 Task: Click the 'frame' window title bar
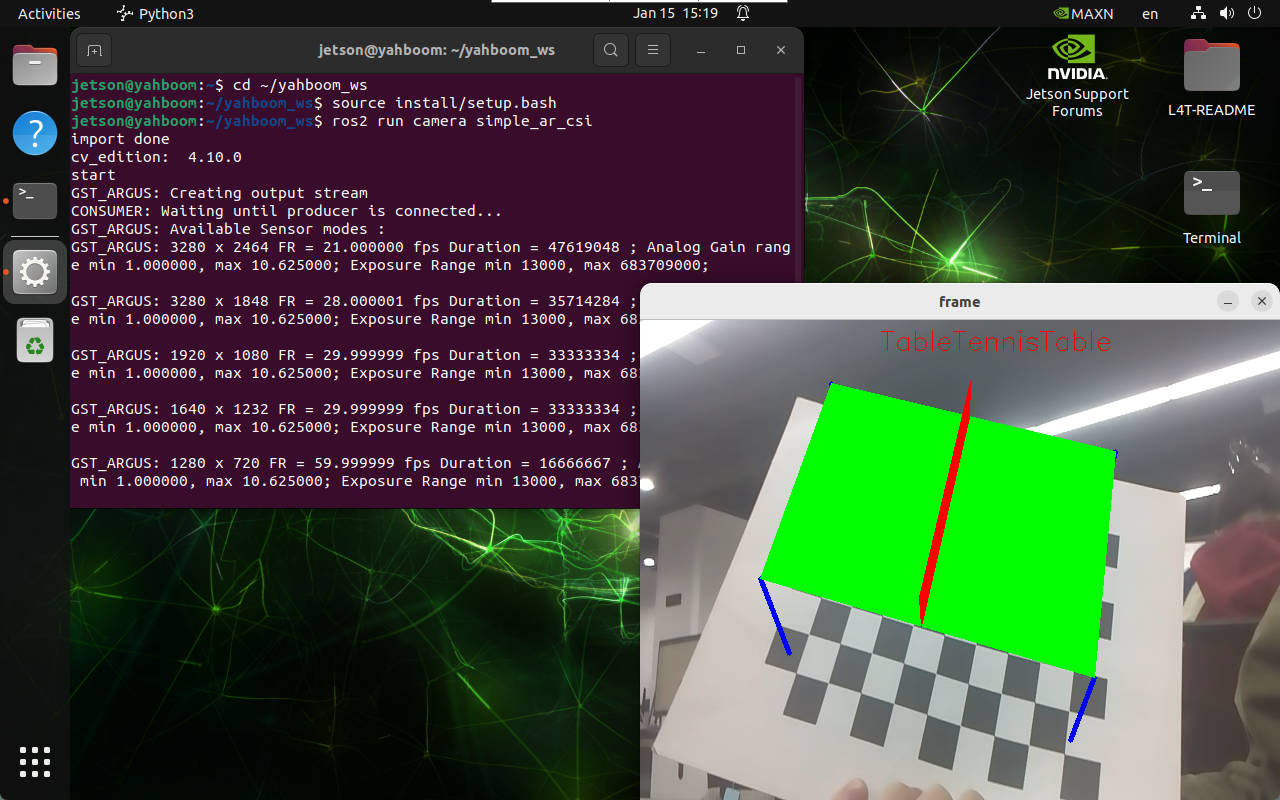959,302
